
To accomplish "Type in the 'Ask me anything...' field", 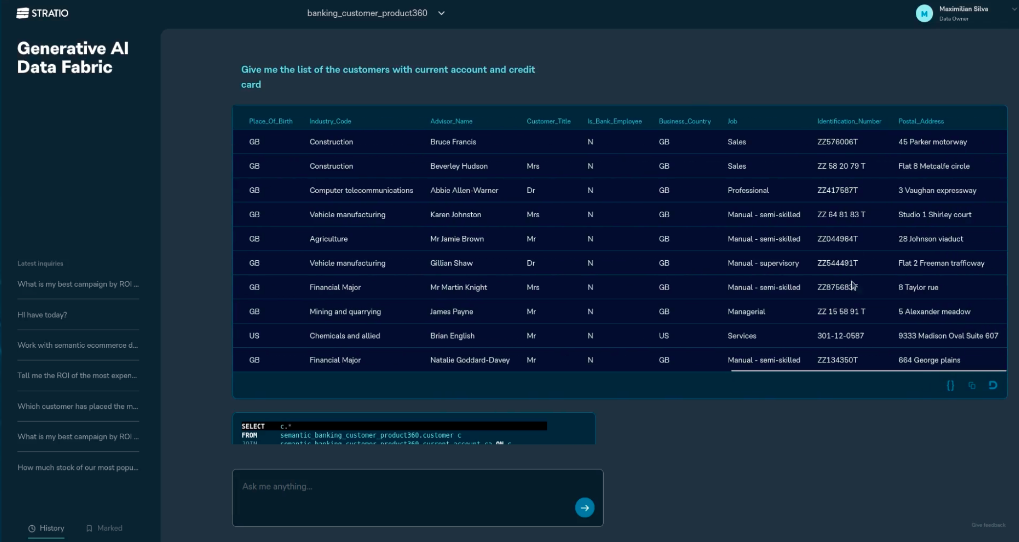I will (x=400, y=487).
